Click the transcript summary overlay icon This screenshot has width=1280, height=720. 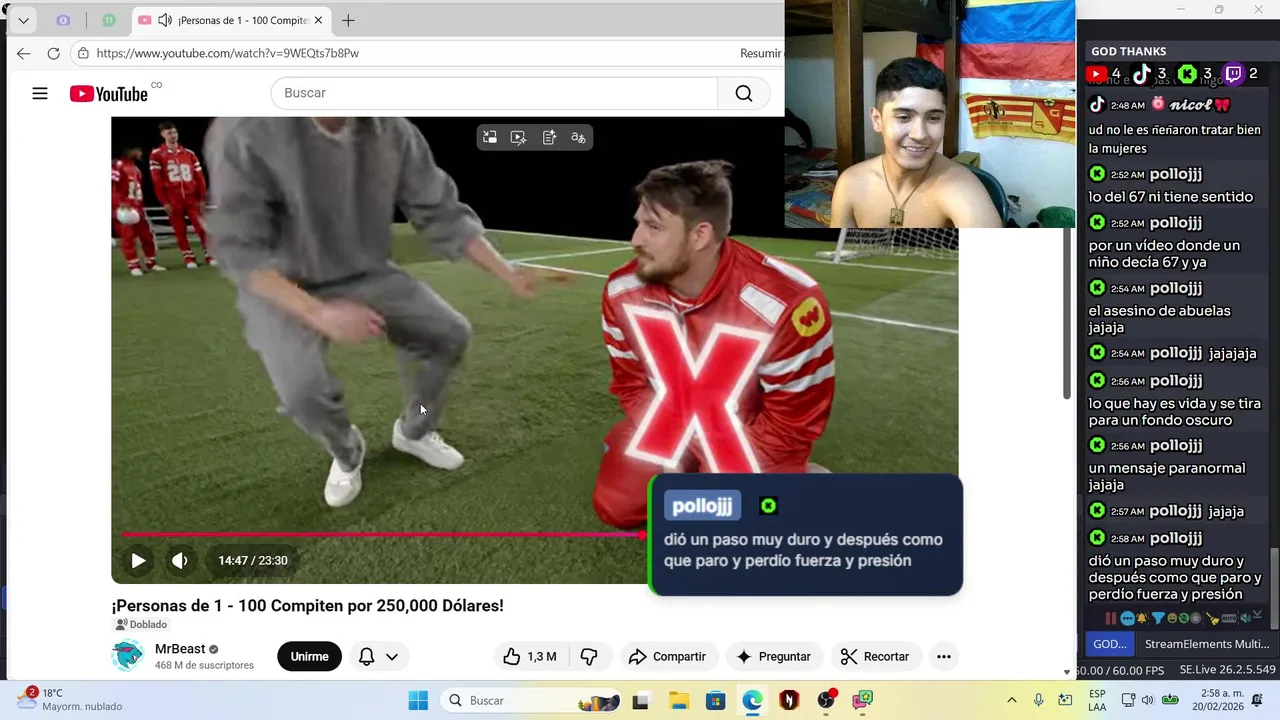pos(549,137)
